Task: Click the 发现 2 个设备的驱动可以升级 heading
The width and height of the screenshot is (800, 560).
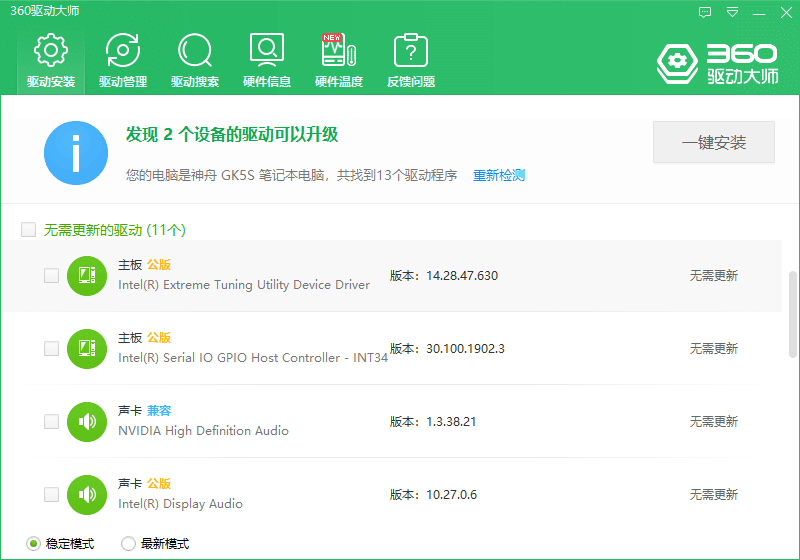Action: coord(232,134)
